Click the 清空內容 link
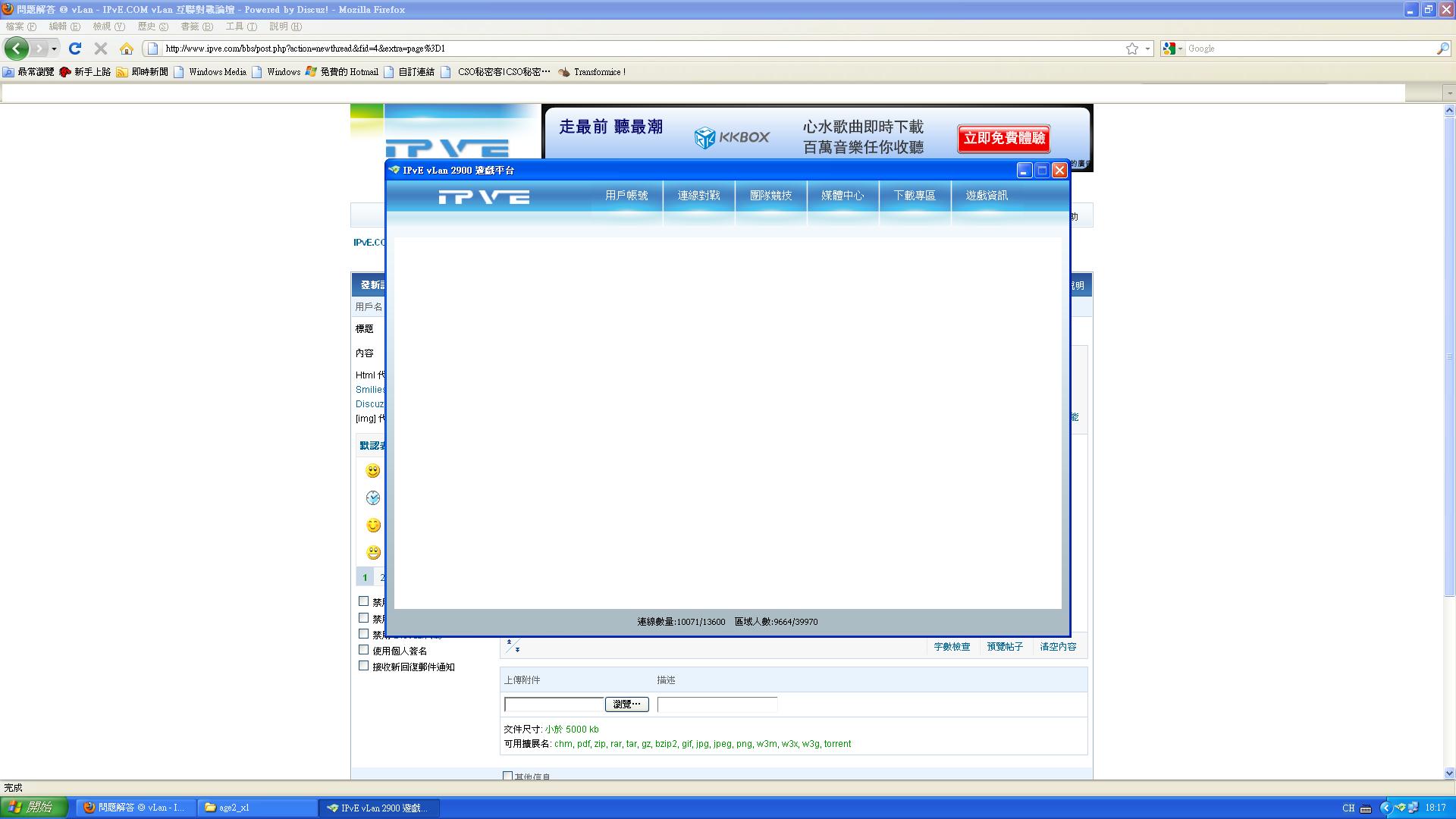This screenshot has height=819, width=1456. (1057, 647)
